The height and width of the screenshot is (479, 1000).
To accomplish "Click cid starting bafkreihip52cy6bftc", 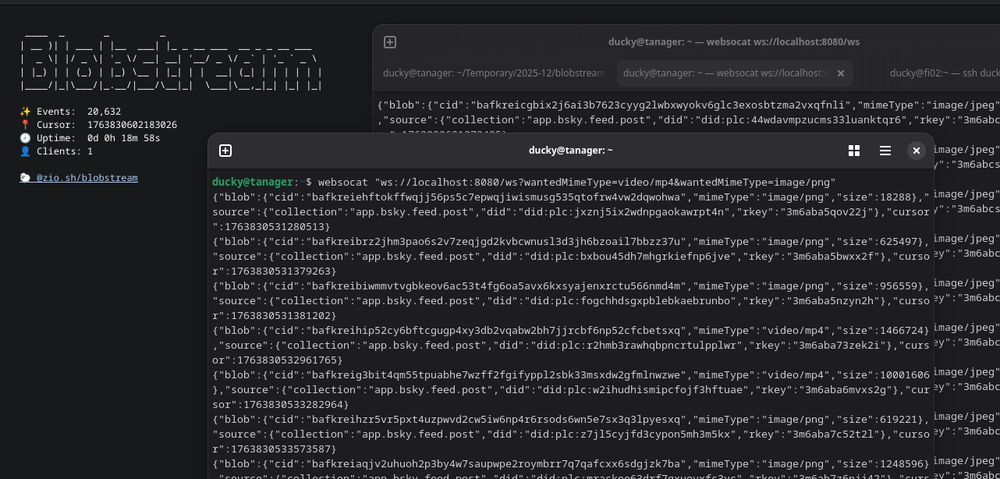I will [x=498, y=330].
